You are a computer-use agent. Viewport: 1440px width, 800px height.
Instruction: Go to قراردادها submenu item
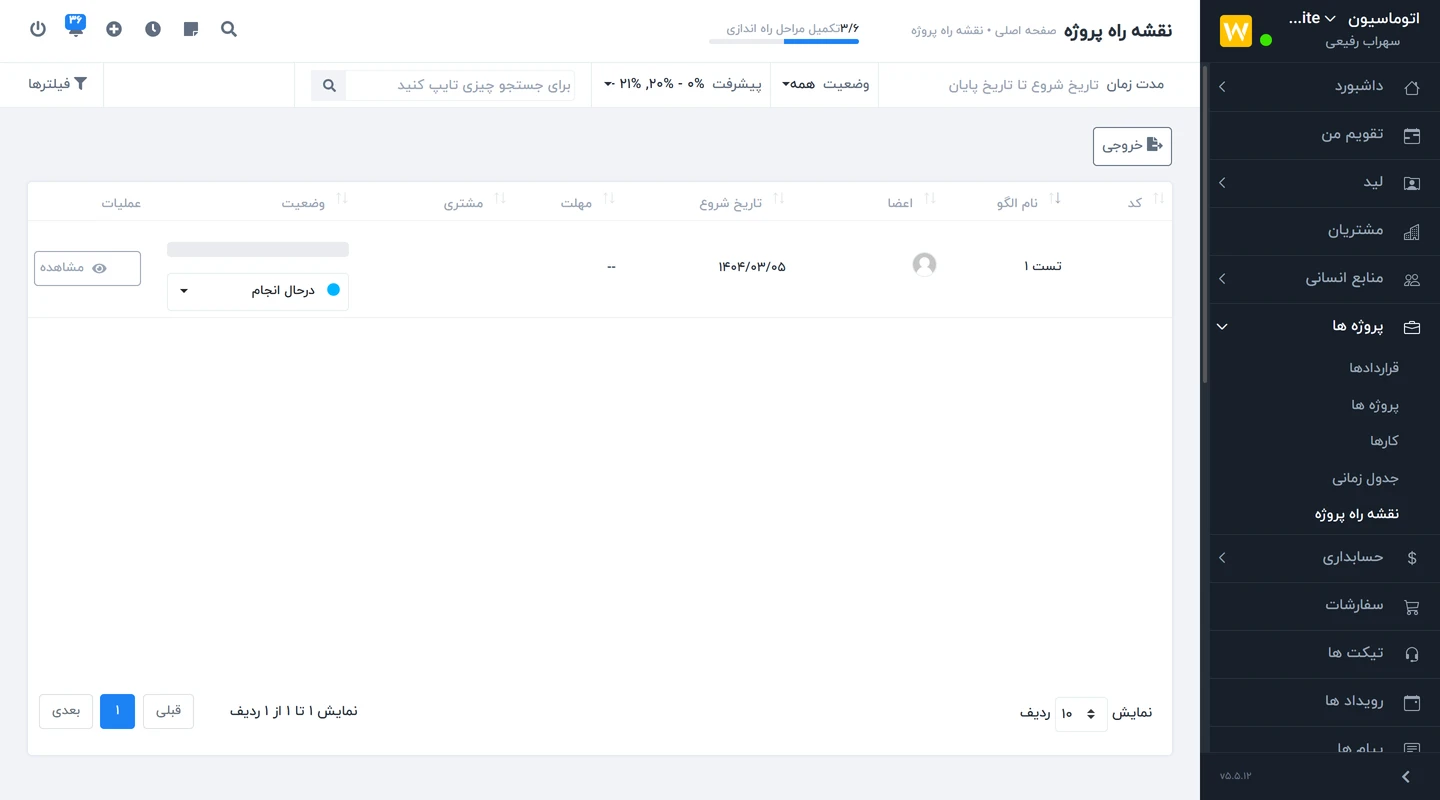pyautogui.click(x=1374, y=368)
